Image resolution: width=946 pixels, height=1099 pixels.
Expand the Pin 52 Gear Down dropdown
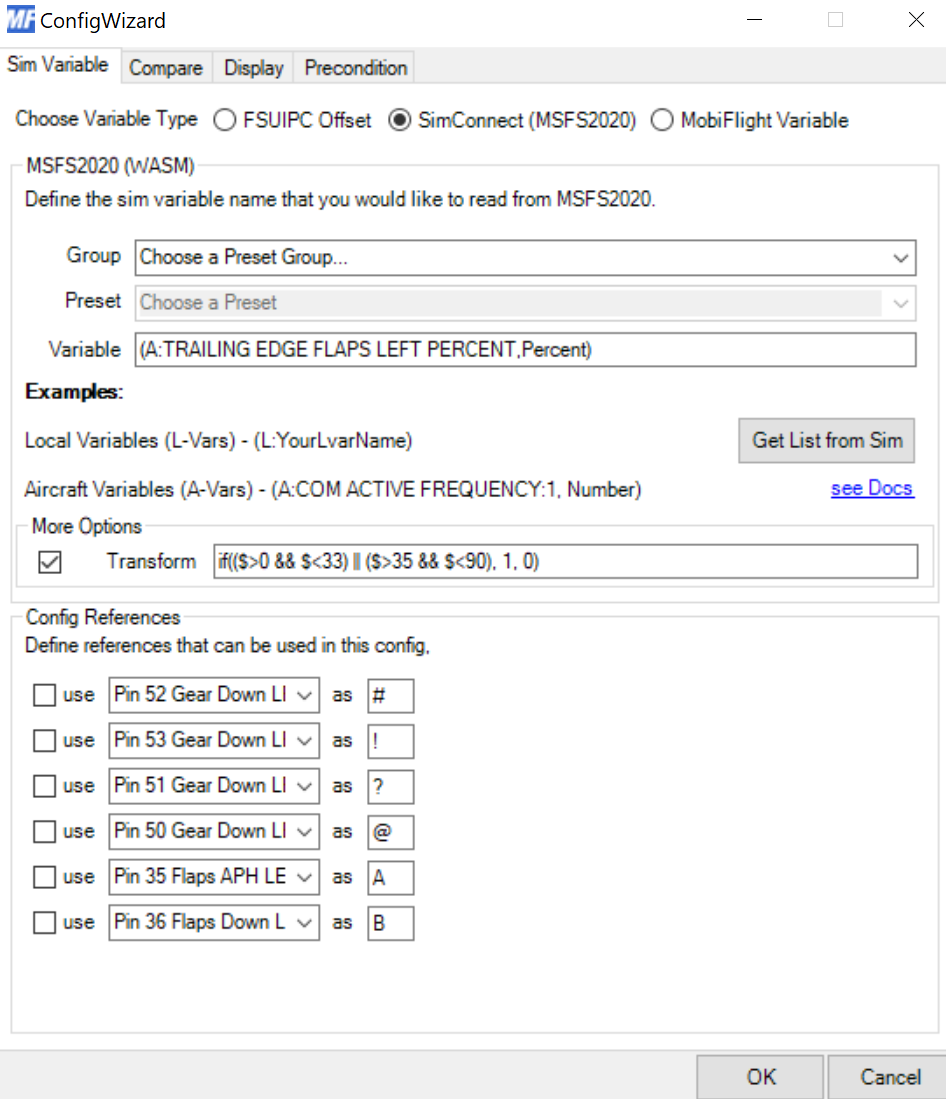(x=214, y=695)
